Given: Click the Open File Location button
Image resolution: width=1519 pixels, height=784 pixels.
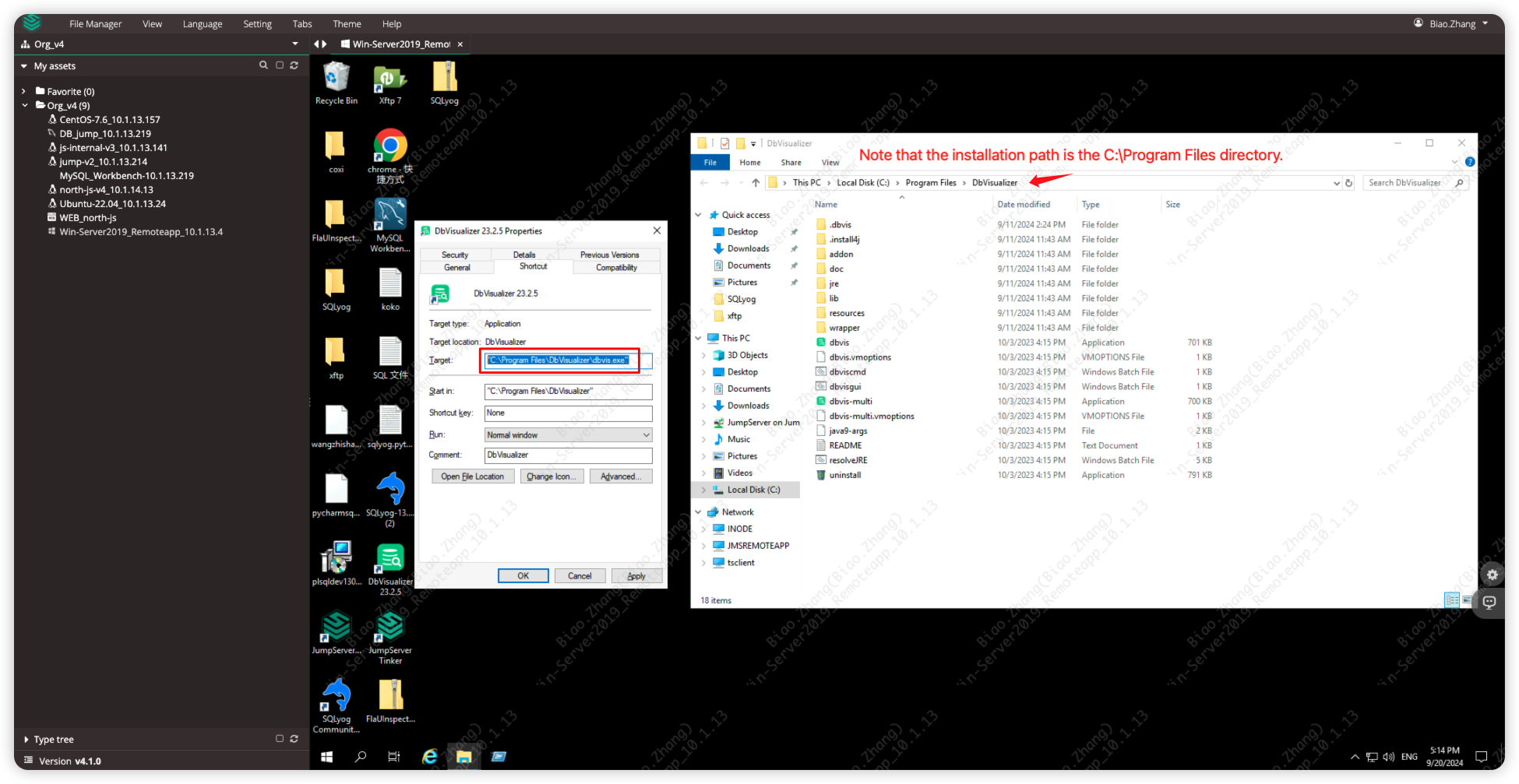Looking at the screenshot, I should (x=472, y=476).
